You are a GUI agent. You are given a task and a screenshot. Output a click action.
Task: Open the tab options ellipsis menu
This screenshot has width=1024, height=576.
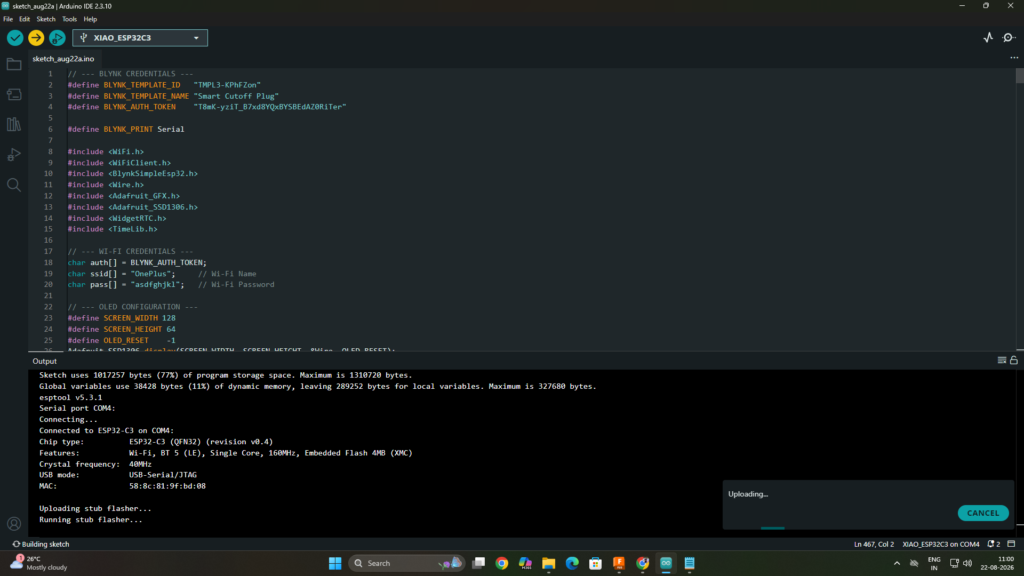[x=1014, y=58]
